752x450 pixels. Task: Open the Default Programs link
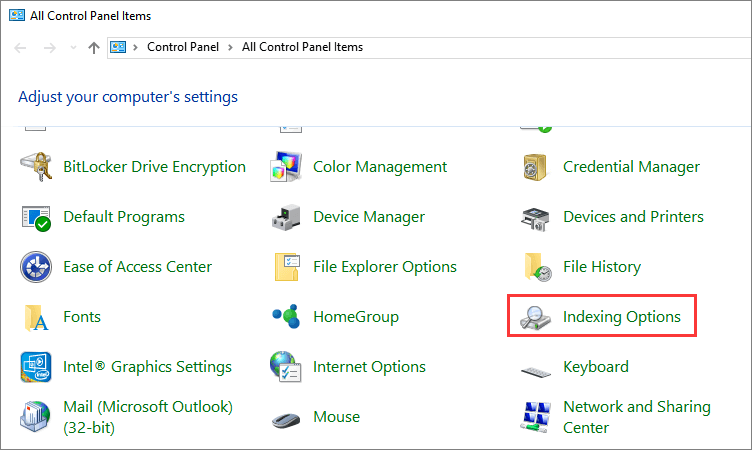coord(123,217)
